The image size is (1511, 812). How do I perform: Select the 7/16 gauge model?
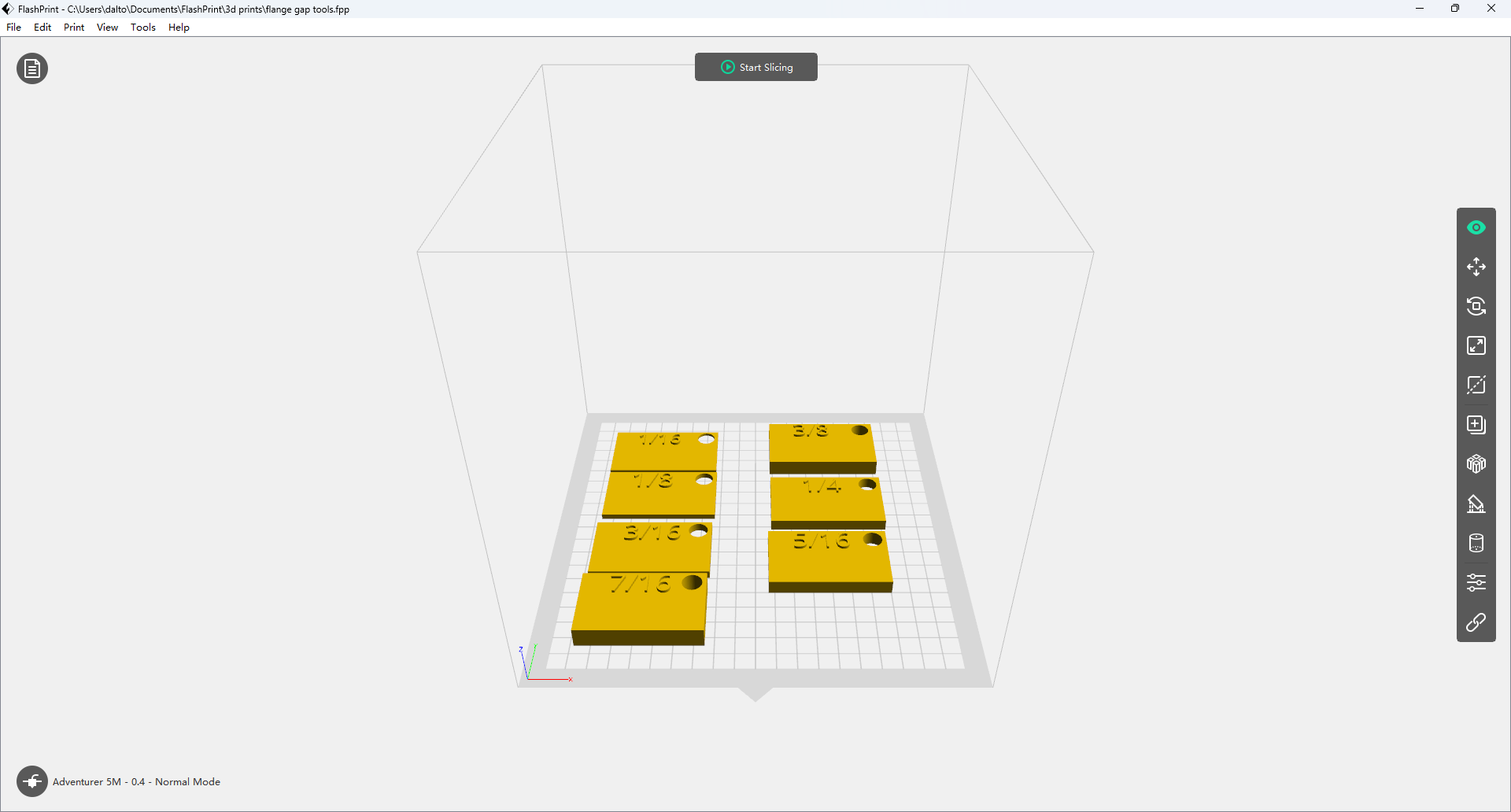(x=639, y=610)
